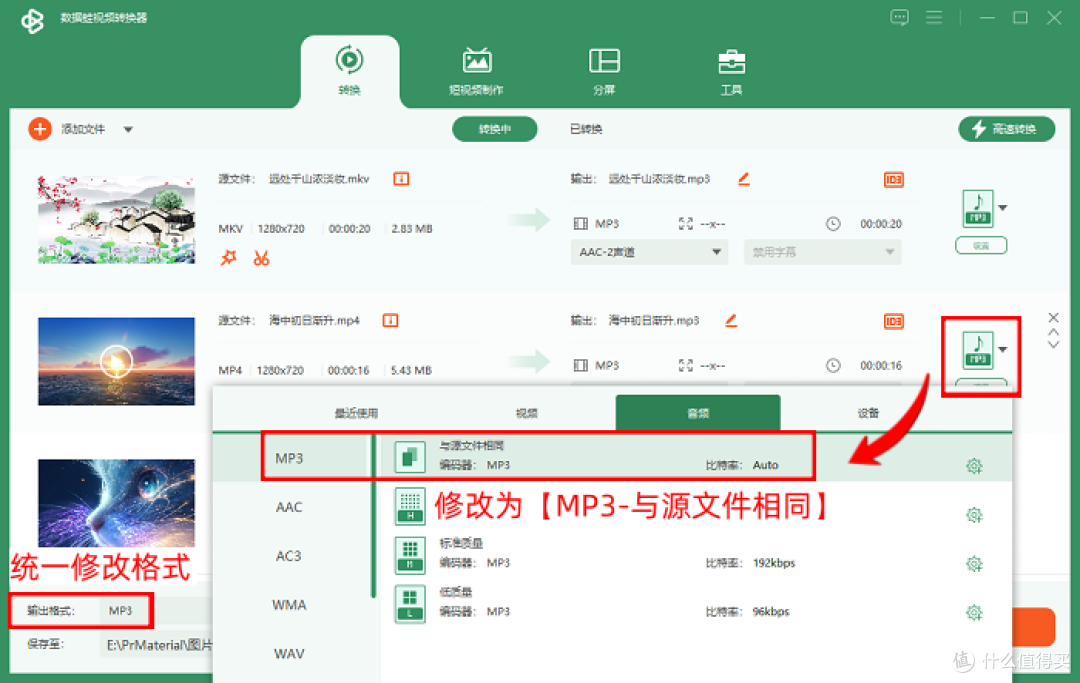Viewport: 1080px width, 683px height.
Task: Click the app logo in the title bar
Action: pos(32,21)
